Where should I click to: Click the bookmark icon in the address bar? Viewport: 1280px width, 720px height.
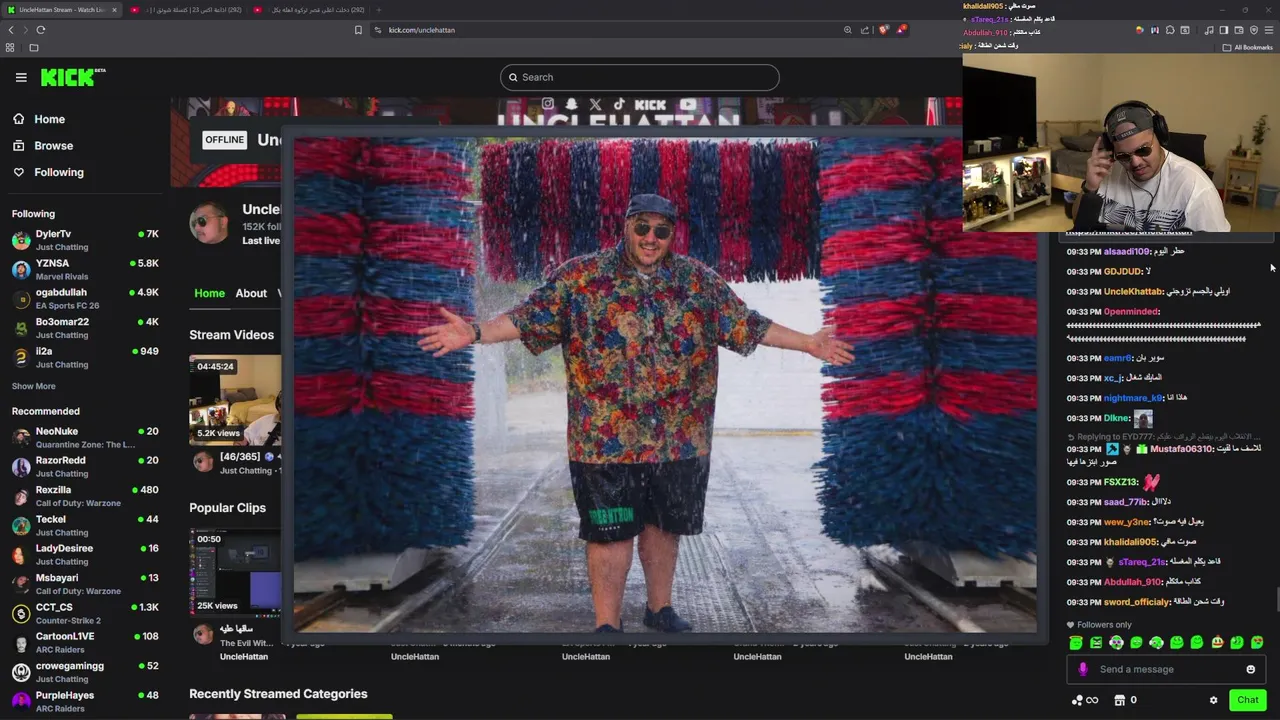[x=358, y=30]
